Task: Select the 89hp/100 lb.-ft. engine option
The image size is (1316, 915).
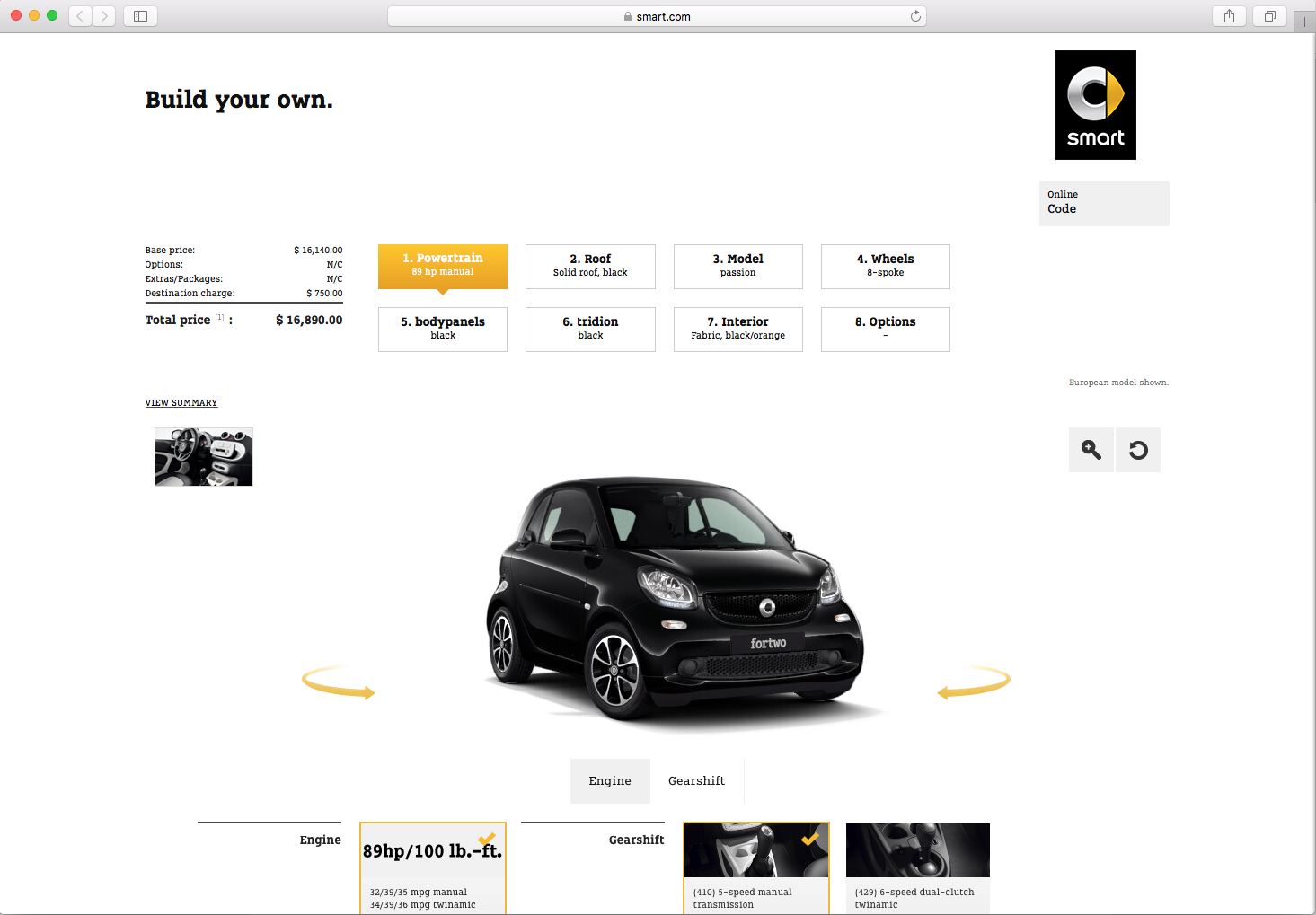Action: 433,868
